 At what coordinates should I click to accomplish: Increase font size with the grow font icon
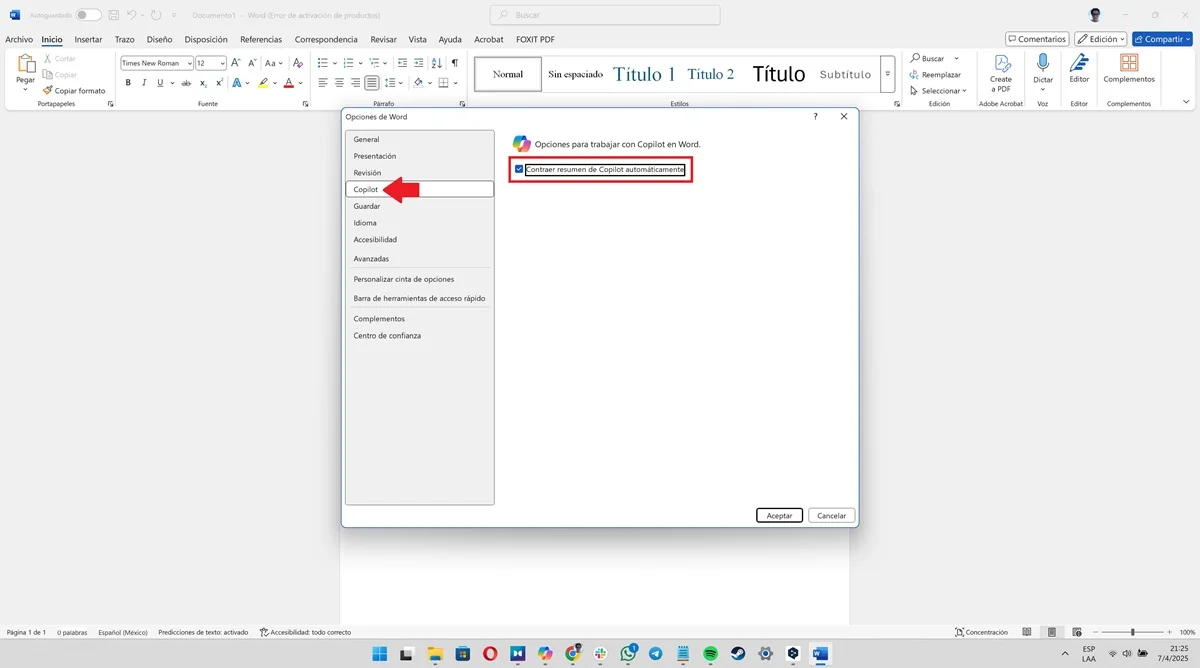point(236,63)
